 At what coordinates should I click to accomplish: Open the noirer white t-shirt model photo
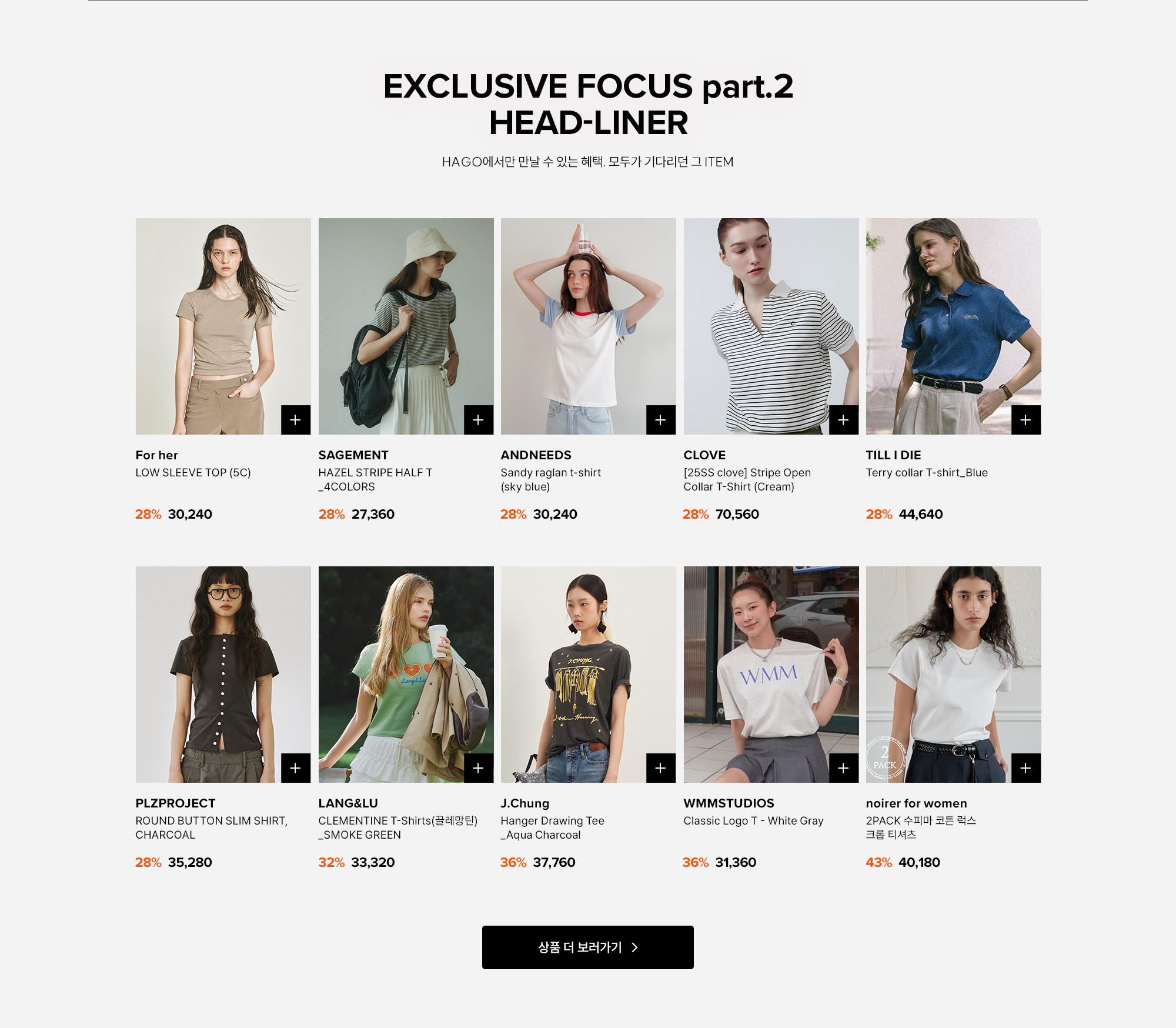pos(953,675)
